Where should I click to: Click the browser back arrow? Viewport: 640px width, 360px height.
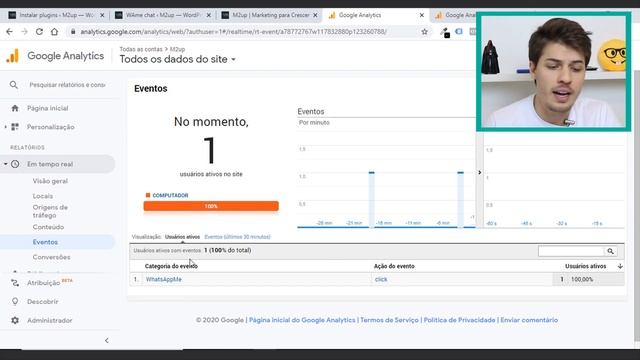9,31
